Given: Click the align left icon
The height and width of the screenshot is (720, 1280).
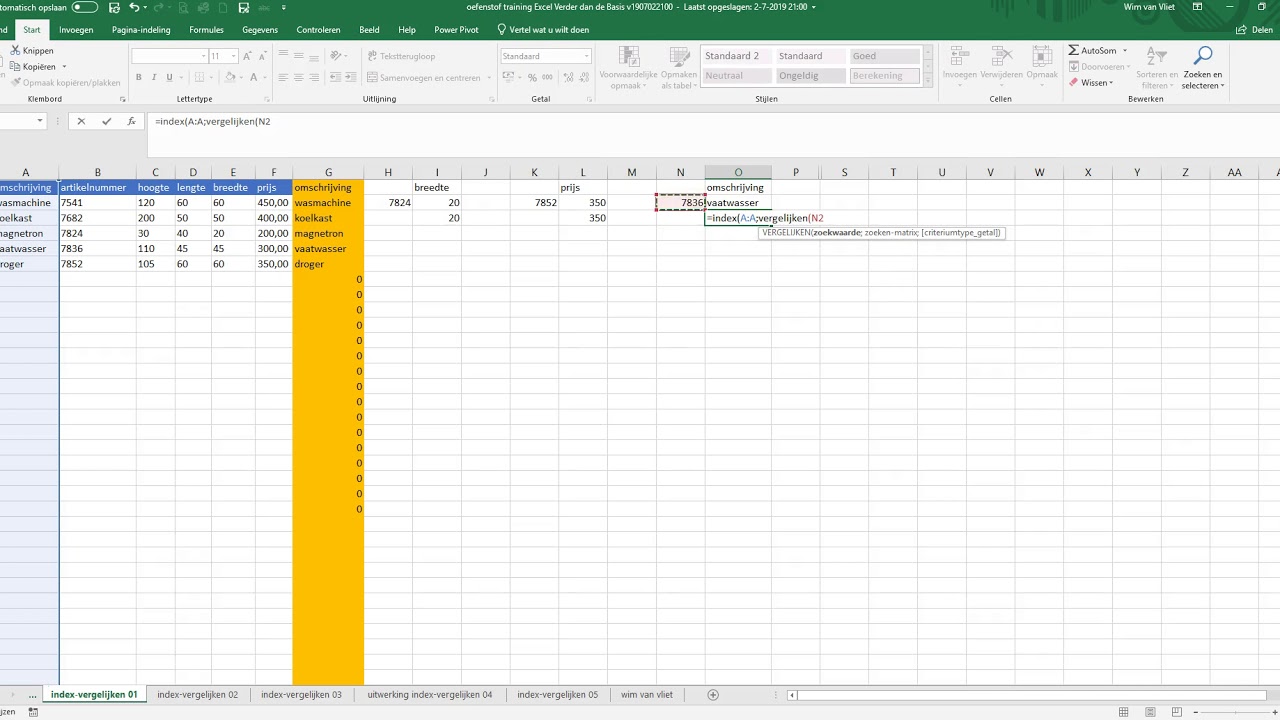Looking at the screenshot, I should [x=284, y=77].
